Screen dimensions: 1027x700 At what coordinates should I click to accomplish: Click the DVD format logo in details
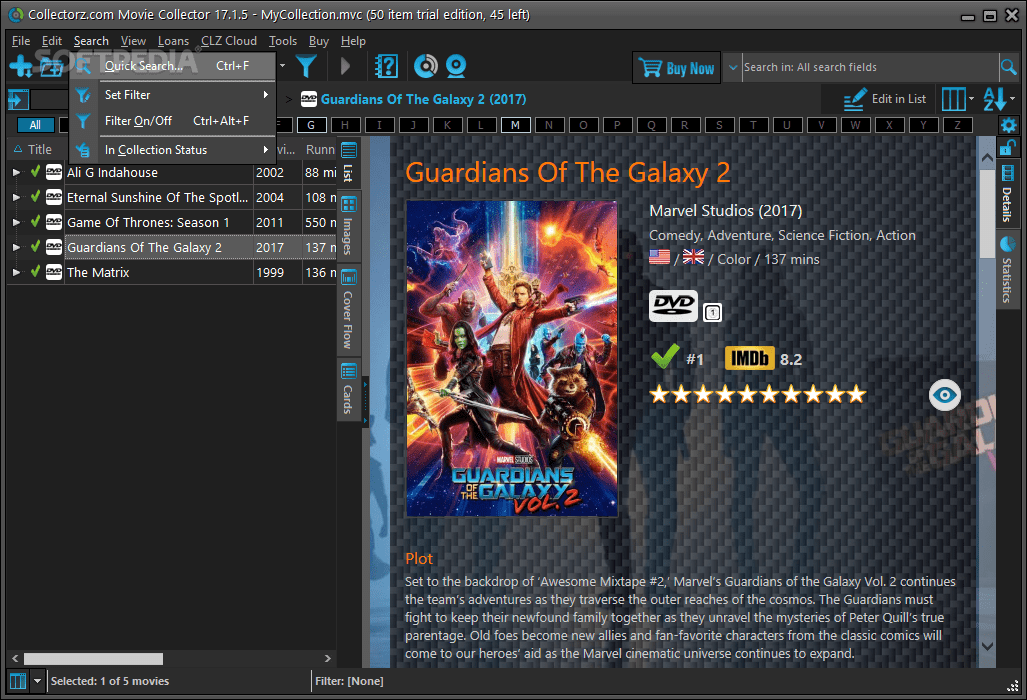pos(673,306)
